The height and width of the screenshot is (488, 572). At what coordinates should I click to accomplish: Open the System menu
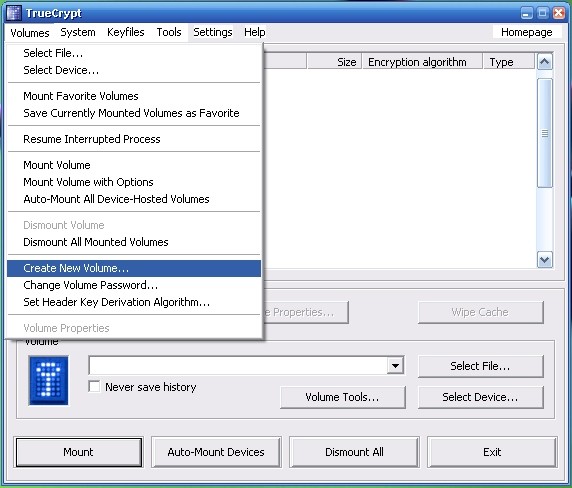click(78, 32)
